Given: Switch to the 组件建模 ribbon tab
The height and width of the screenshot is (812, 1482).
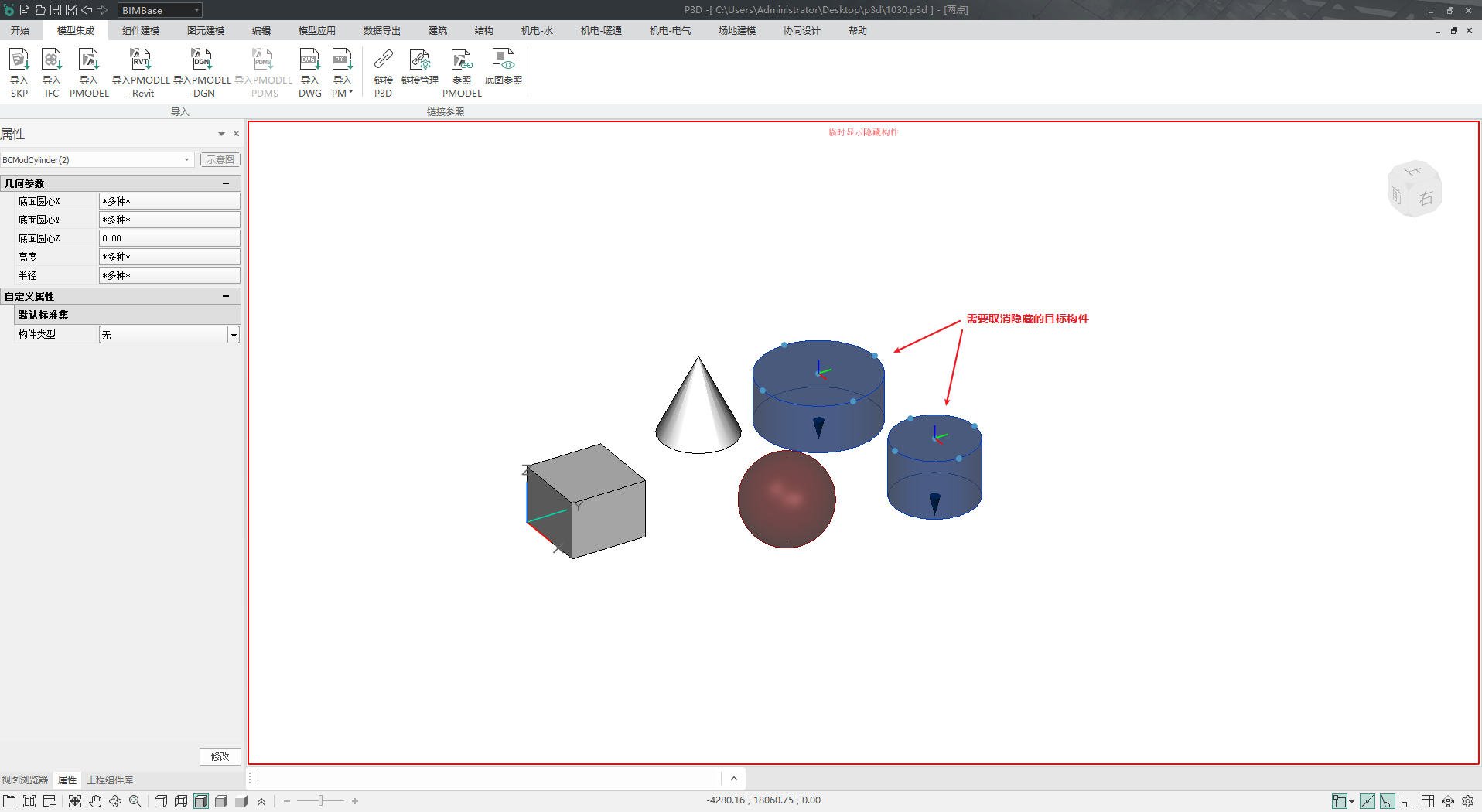Looking at the screenshot, I should (141, 31).
